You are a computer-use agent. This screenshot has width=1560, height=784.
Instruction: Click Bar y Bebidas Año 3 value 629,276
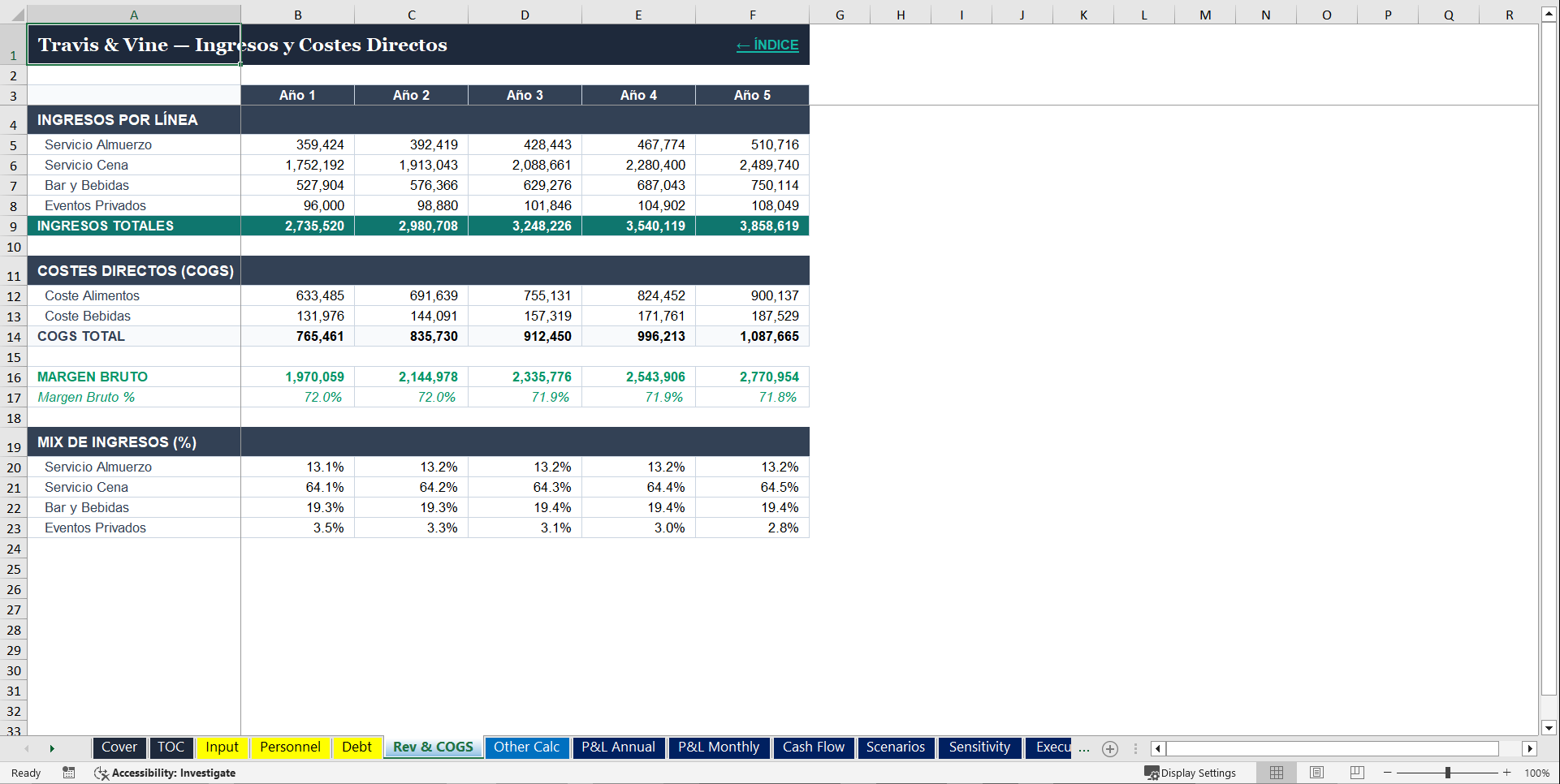click(525, 185)
